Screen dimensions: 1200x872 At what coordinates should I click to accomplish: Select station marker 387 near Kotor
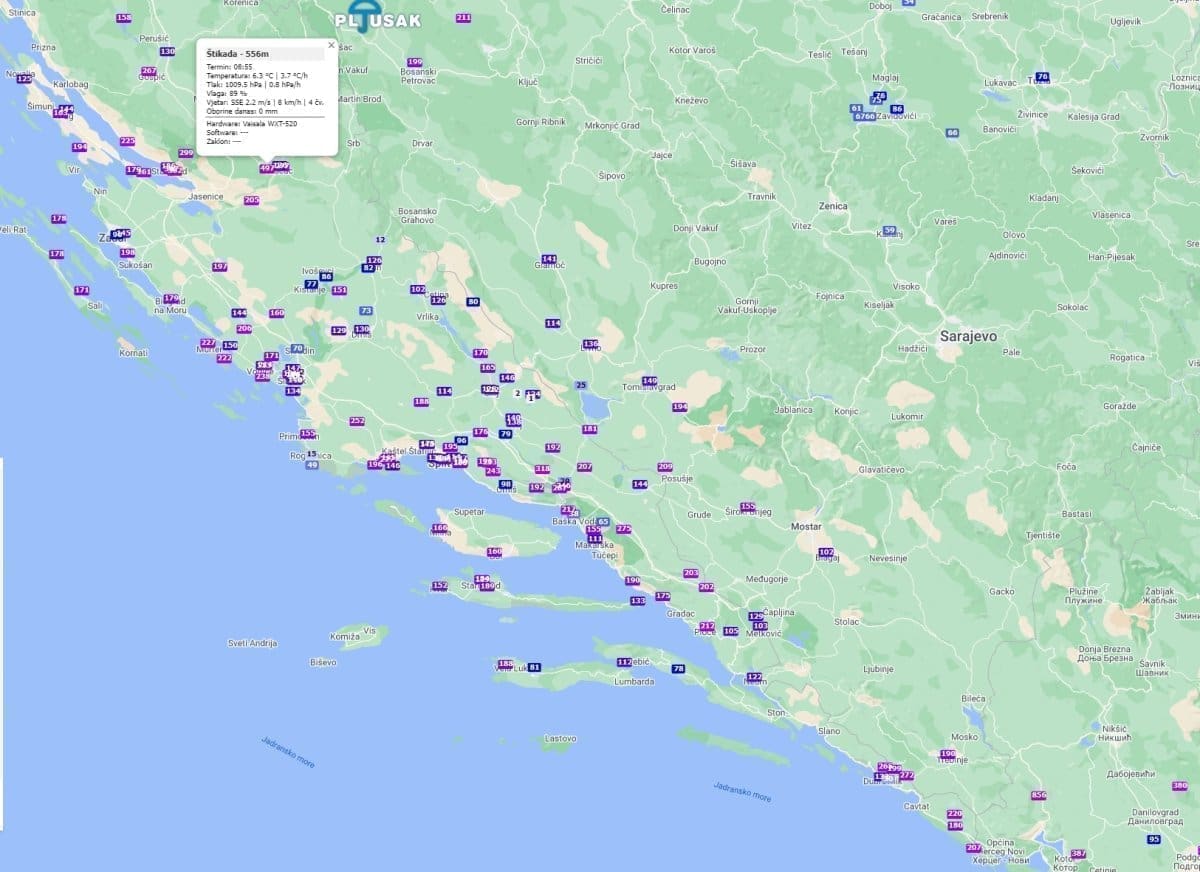pos(1078,853)
